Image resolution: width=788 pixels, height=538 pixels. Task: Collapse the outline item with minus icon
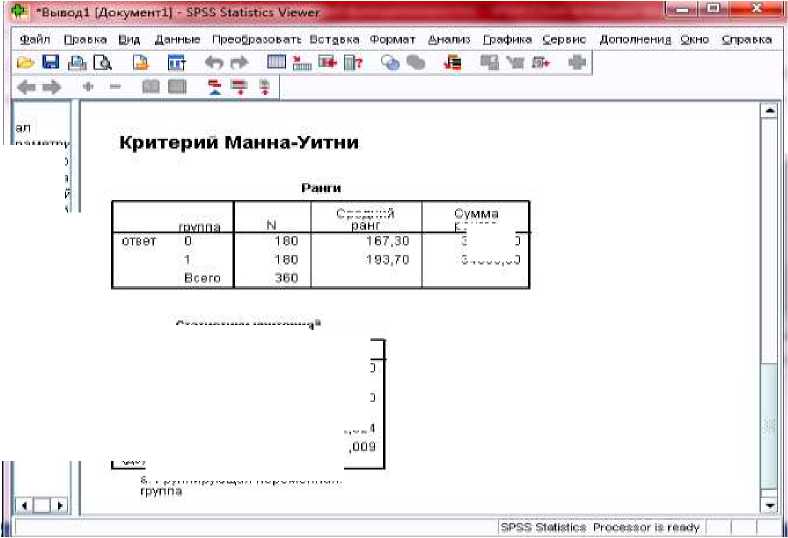[x=114, y=88]
